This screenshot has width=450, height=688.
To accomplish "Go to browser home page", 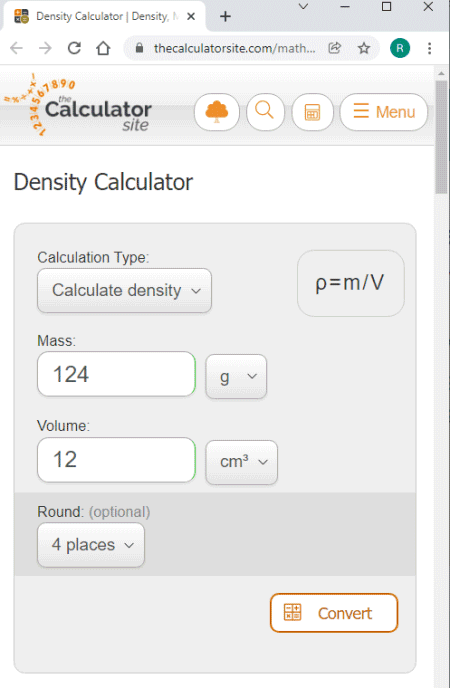I will [103, 48].
